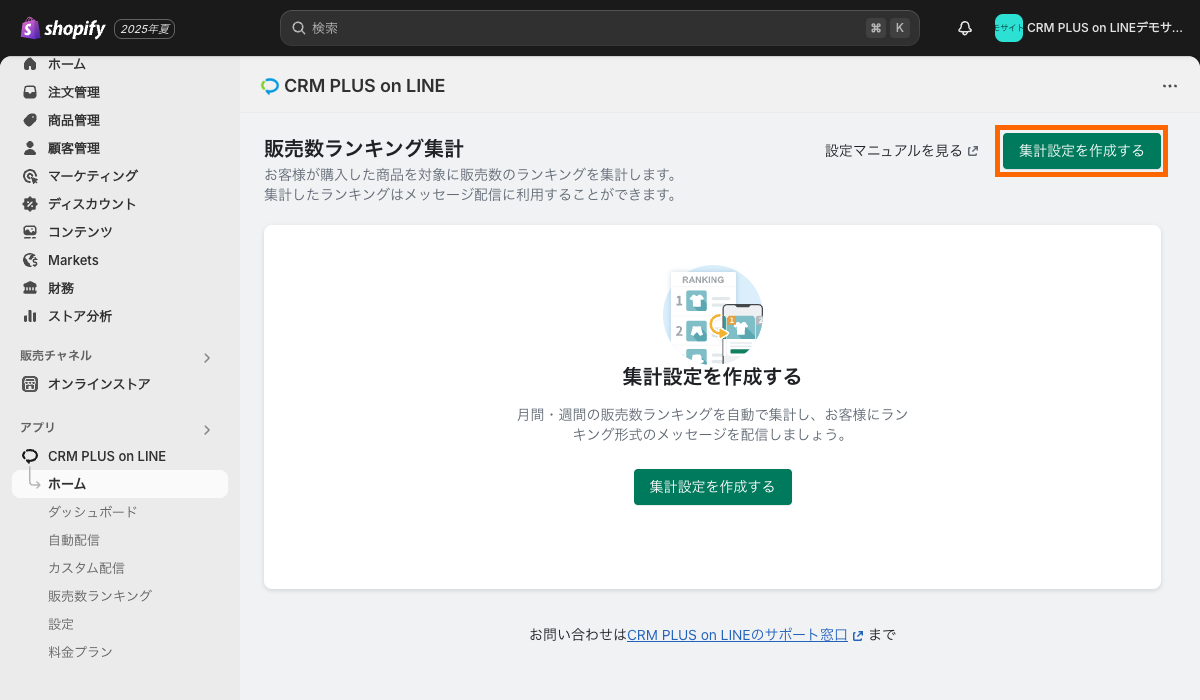Click the 注文管理 inbox icon
Viewport: 1200px width, 700px height.
(30, 92)
